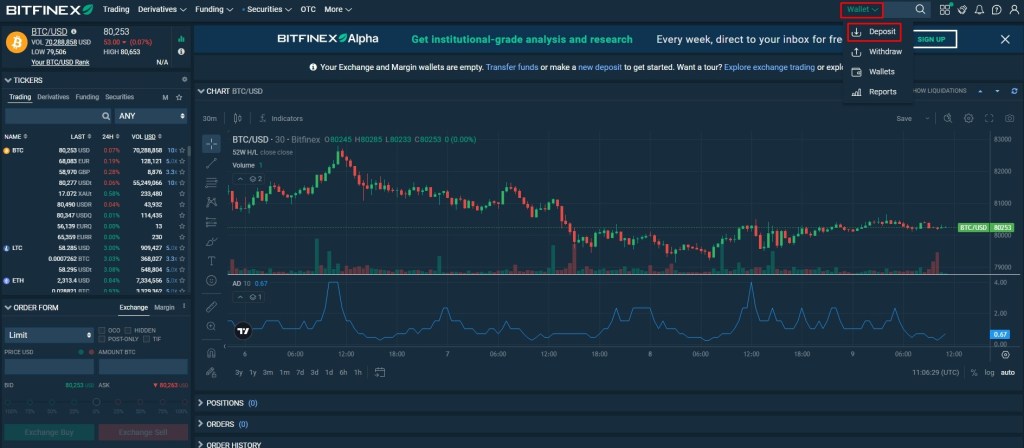The height and width of the screenshot is (448, 1024).
Task: Change the candlestick chart style
Action: point(237,118)
